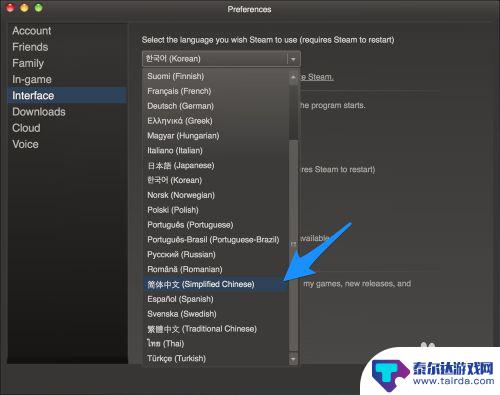Screen dimensions: 500x395
Task: Collapse the language combo box showing Korean
Action: click(221, 59)
